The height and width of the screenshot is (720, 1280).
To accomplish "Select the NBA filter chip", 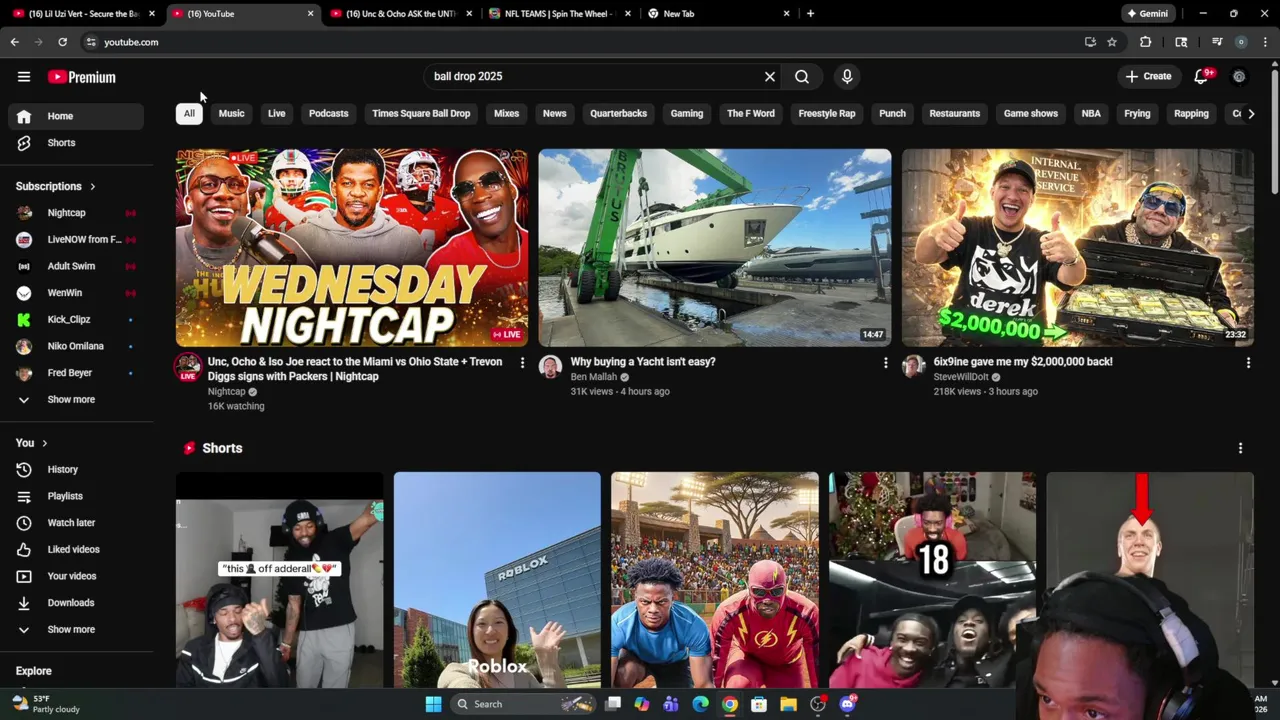I will pos(1091,114).
